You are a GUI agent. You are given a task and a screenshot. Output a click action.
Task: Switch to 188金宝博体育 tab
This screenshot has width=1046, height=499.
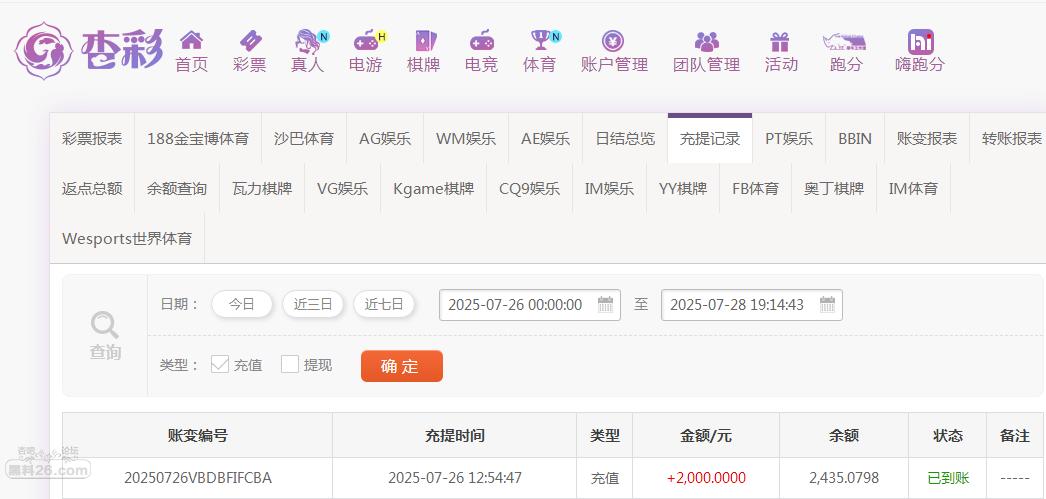[x=198, y=139]
